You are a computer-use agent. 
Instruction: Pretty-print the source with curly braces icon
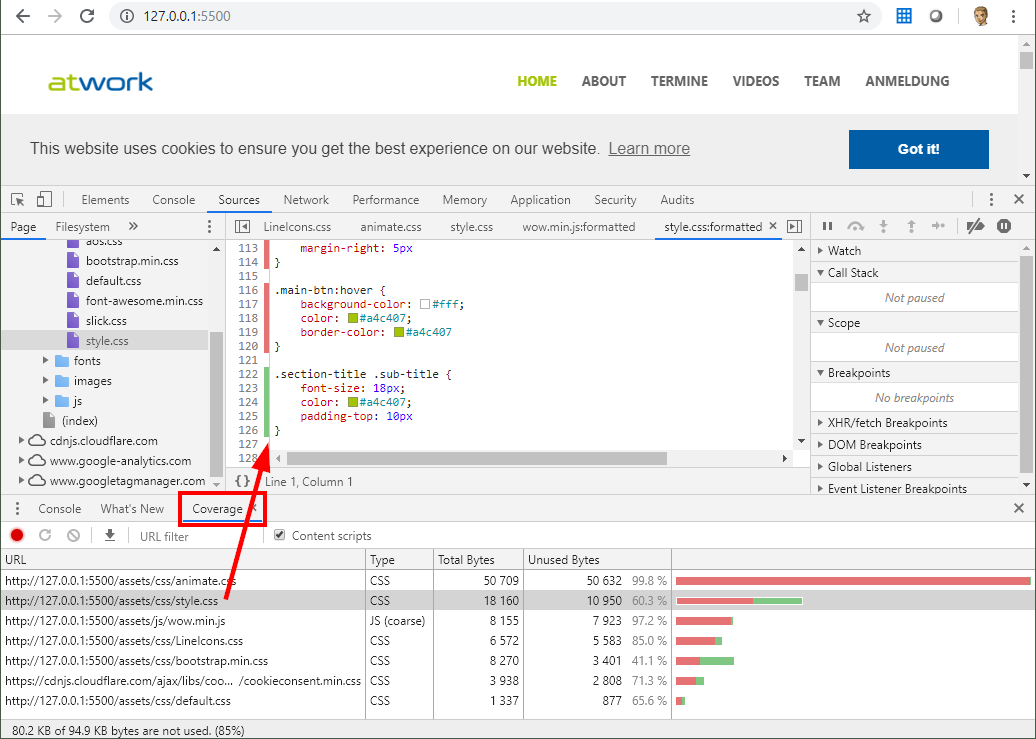pos(242,481)
